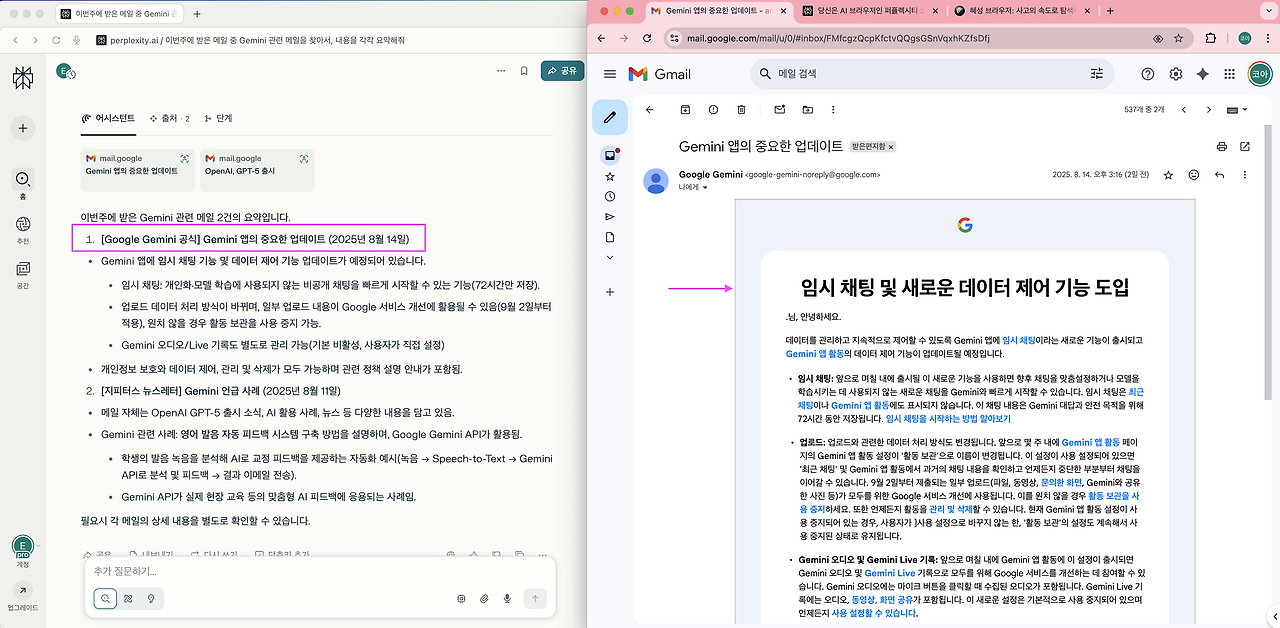The height and width of the screenshot is (628, 1280).
Task: Print the Gemini email
Action: pyautogui.click(x=1221, y=146)
